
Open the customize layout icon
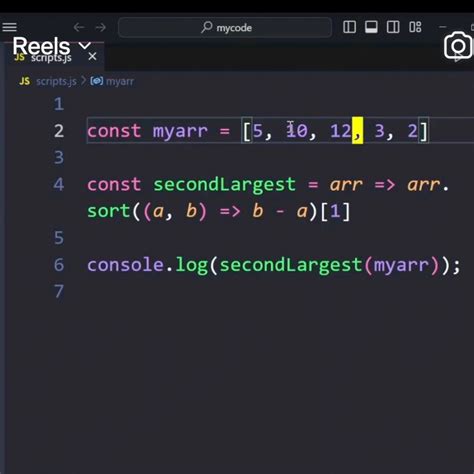(x=415, y=27)
